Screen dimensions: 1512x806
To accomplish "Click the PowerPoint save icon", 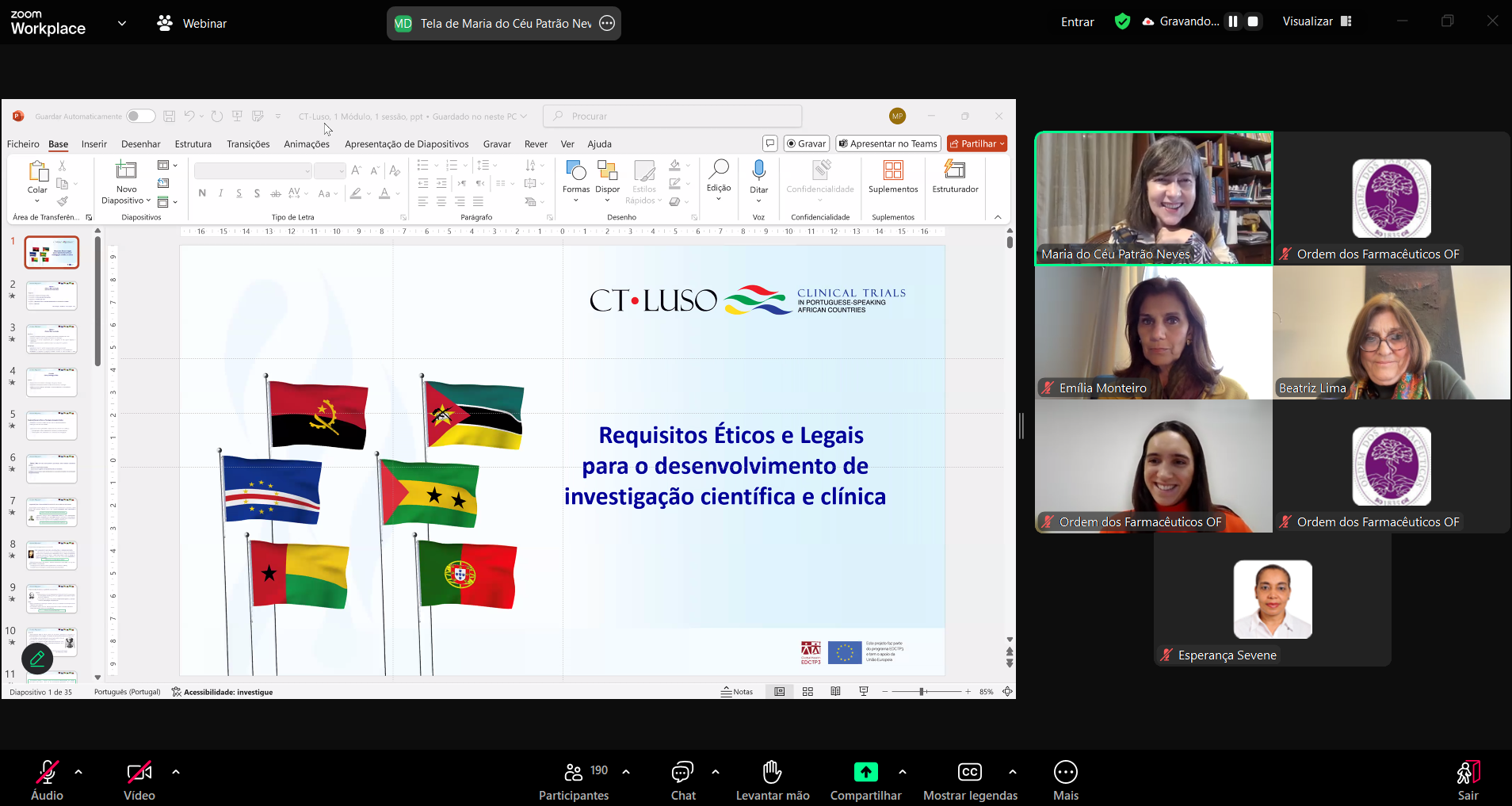I will [x=170, y=116].
